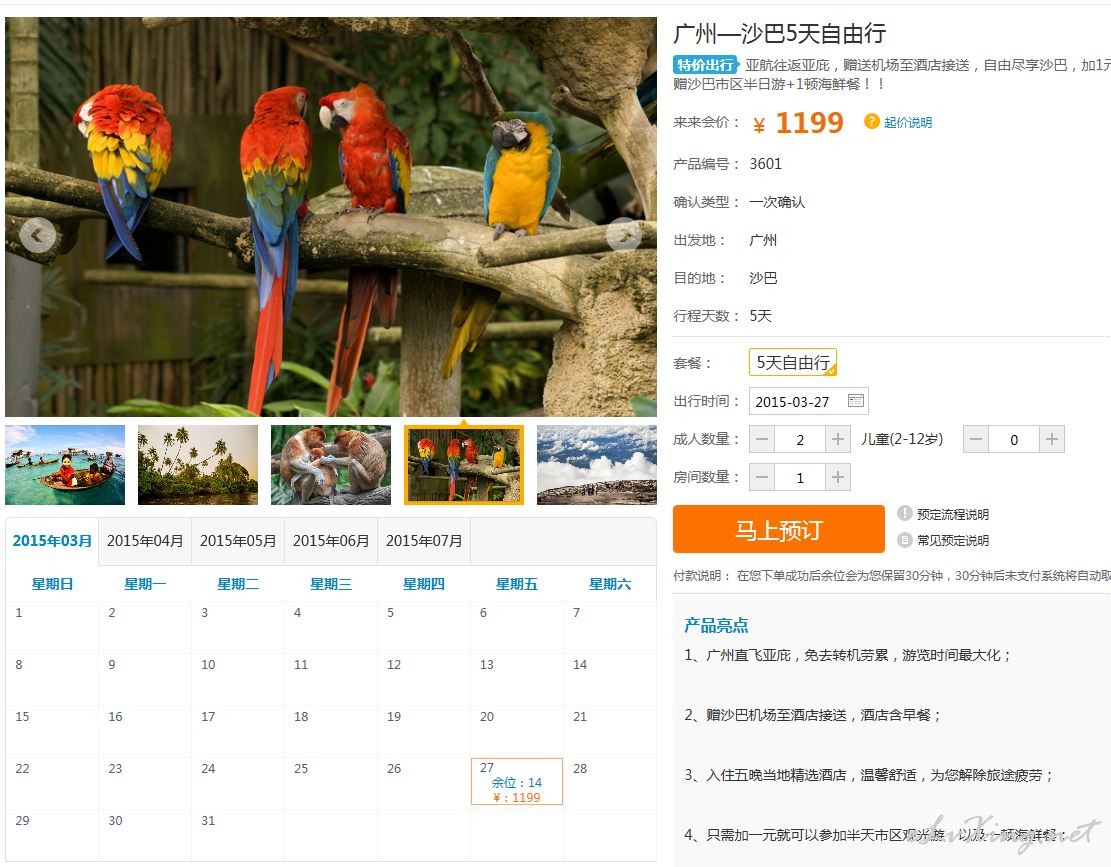
Task: Switch to the 2015年06月 calendar tab
Action: pos(331,541)
